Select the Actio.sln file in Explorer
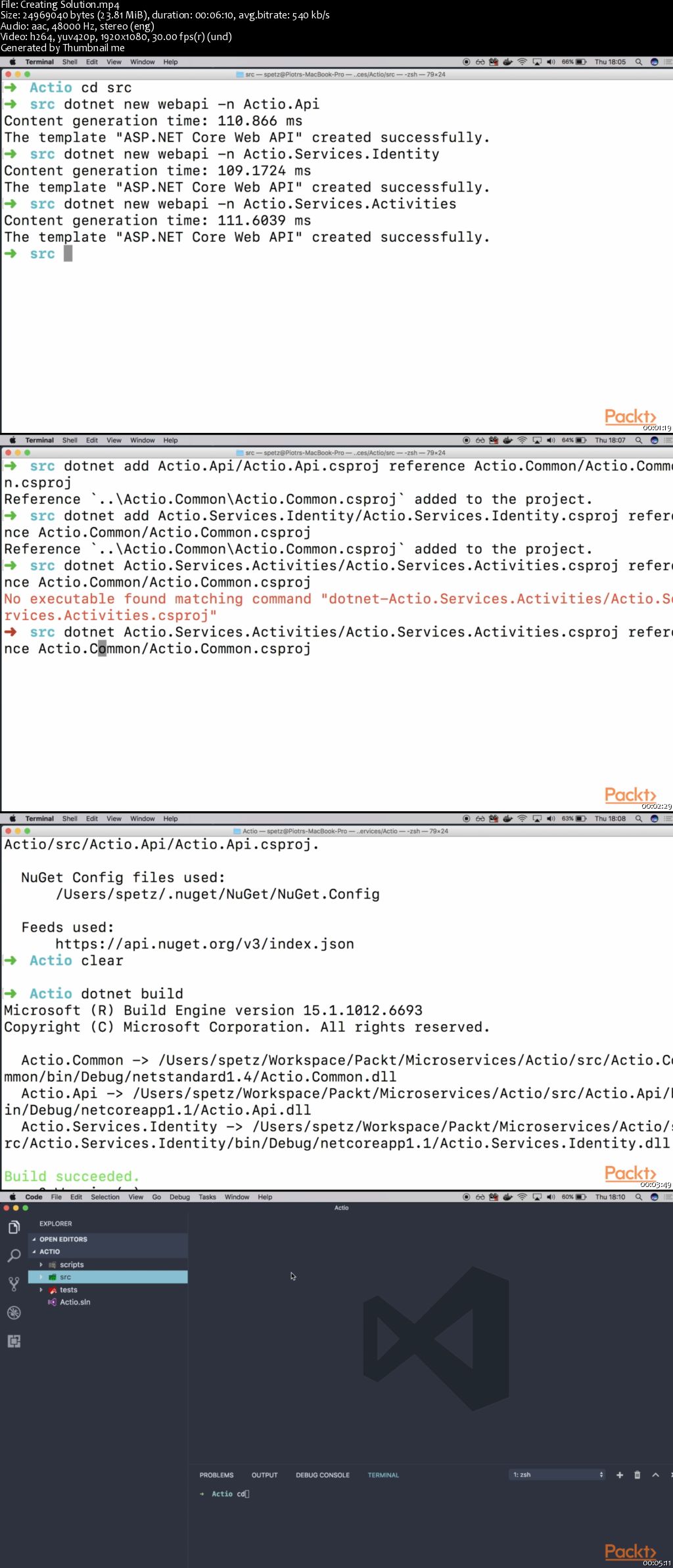Screen dimensions: 673x1568 [x=75, y=1302]
